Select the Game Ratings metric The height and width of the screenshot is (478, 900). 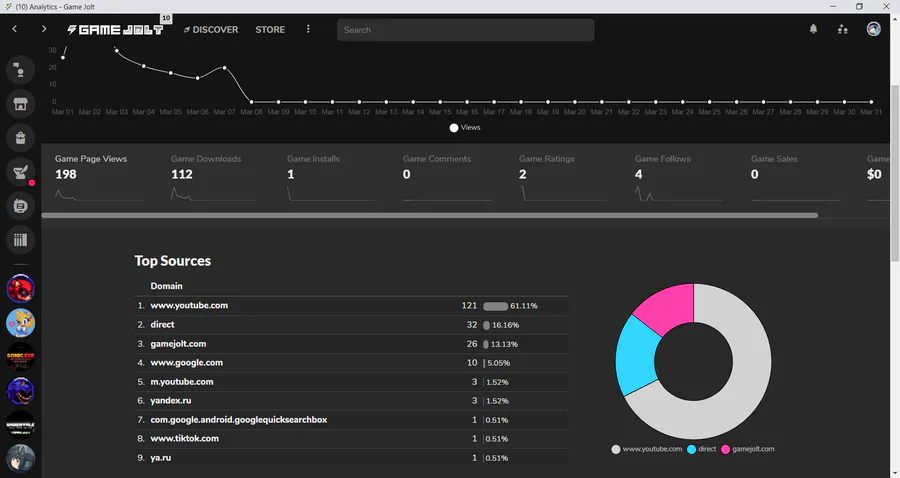point(562,179)
